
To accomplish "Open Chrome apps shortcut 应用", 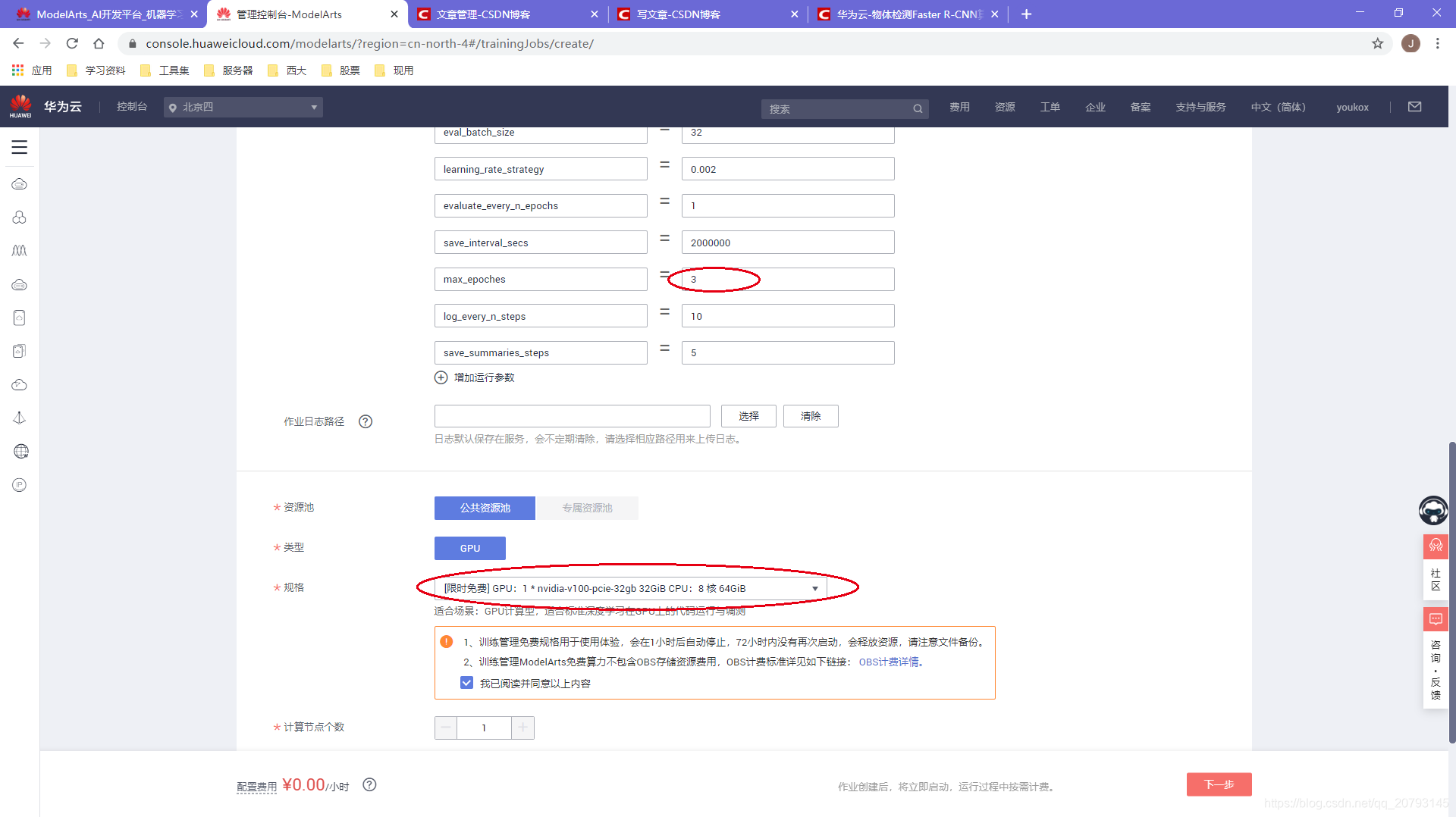I will pyautogui.click(x=32, y=70).
